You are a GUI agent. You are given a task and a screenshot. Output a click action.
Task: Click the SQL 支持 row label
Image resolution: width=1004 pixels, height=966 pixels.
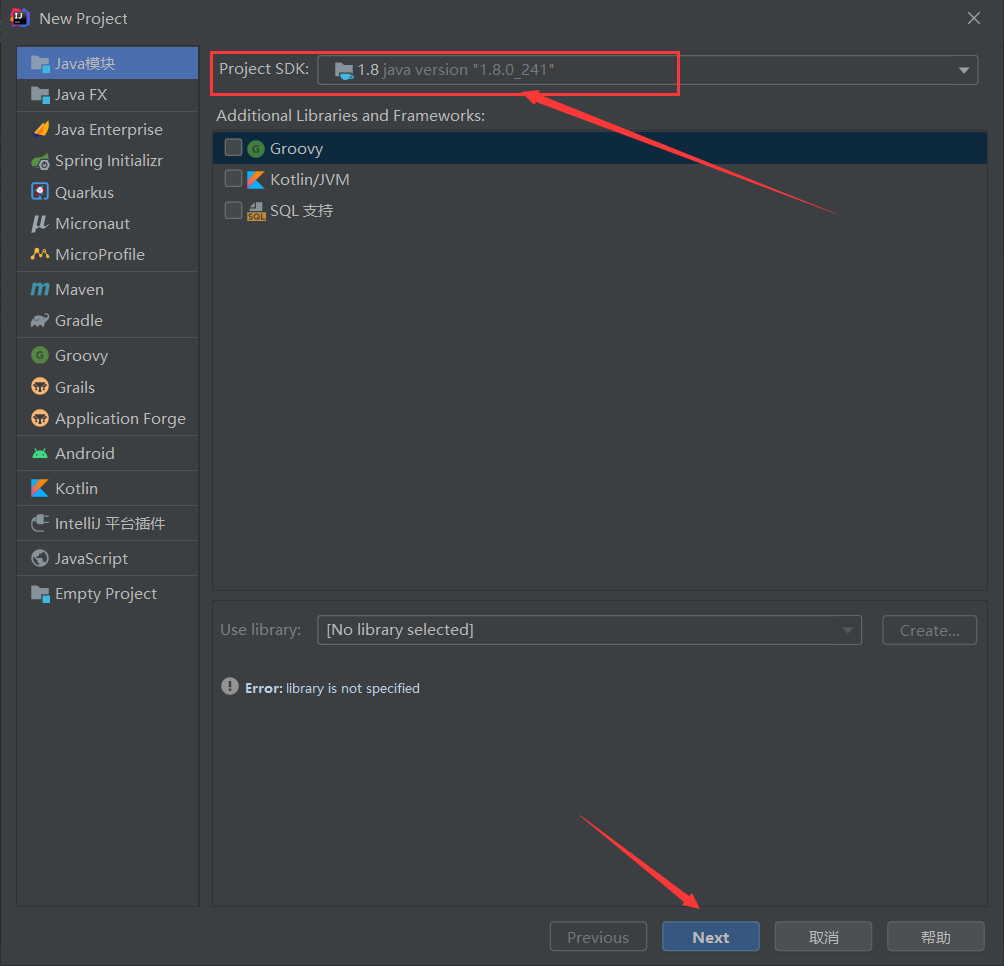pos(302,211)
